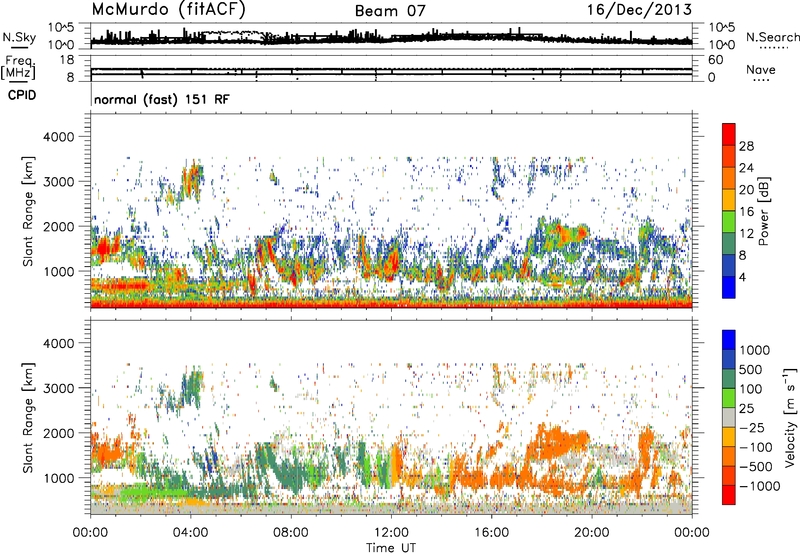Image resolution: width=800 pixels, height=554 pixels.
Task: Select the "Beam 07" header text
Action: click(x=390, y=11)
